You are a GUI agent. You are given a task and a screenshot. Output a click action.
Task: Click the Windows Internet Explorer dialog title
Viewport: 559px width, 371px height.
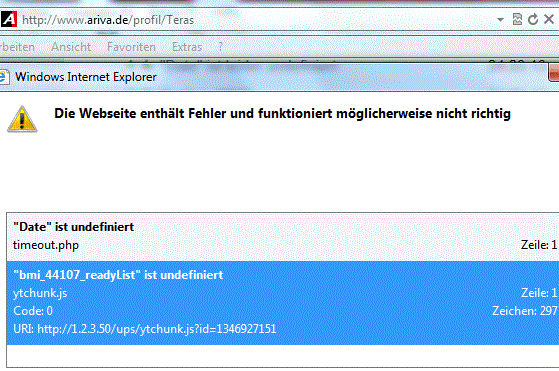tap(86, 77)
